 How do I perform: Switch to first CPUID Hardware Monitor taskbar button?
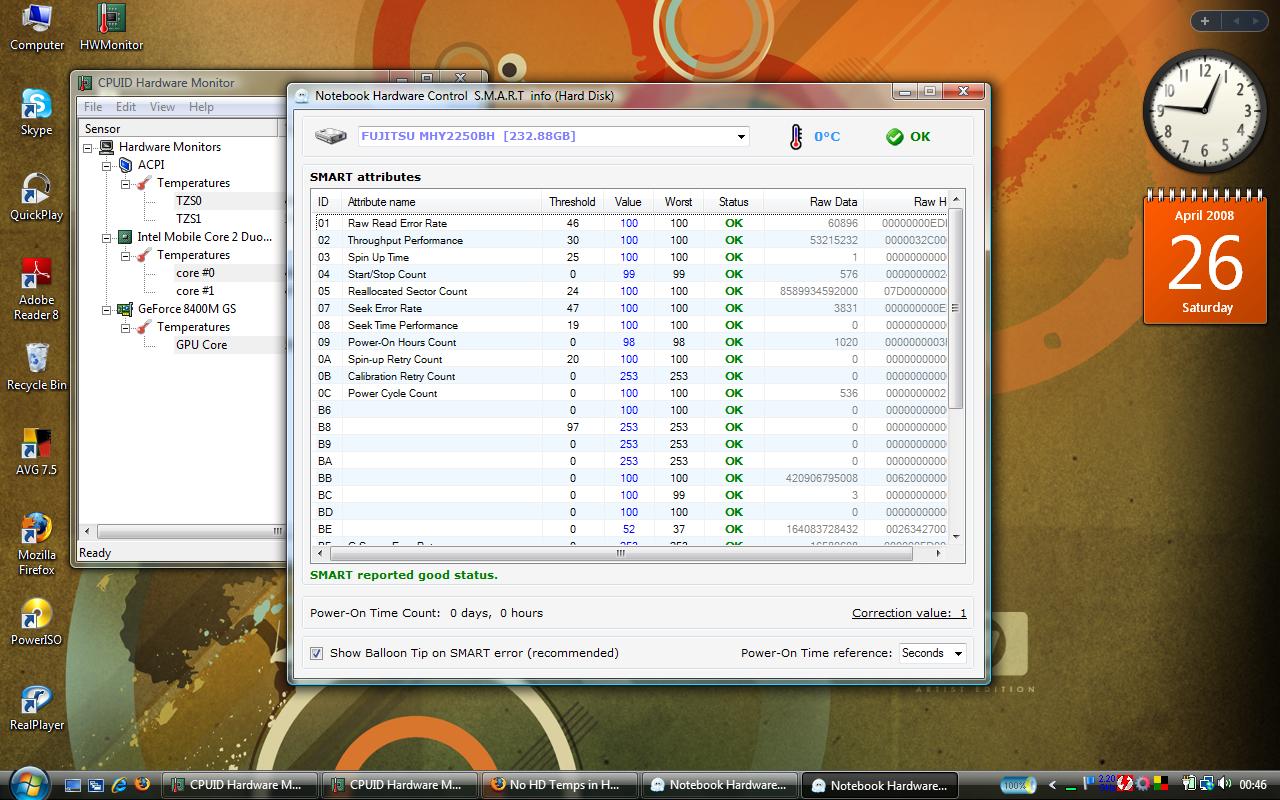click(x=239, y=785)
